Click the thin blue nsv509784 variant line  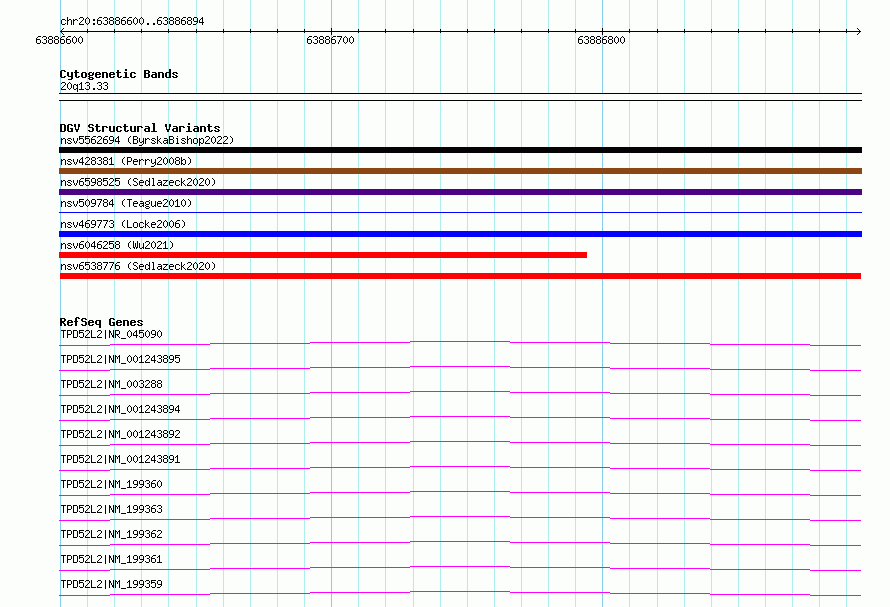[460, 212]
